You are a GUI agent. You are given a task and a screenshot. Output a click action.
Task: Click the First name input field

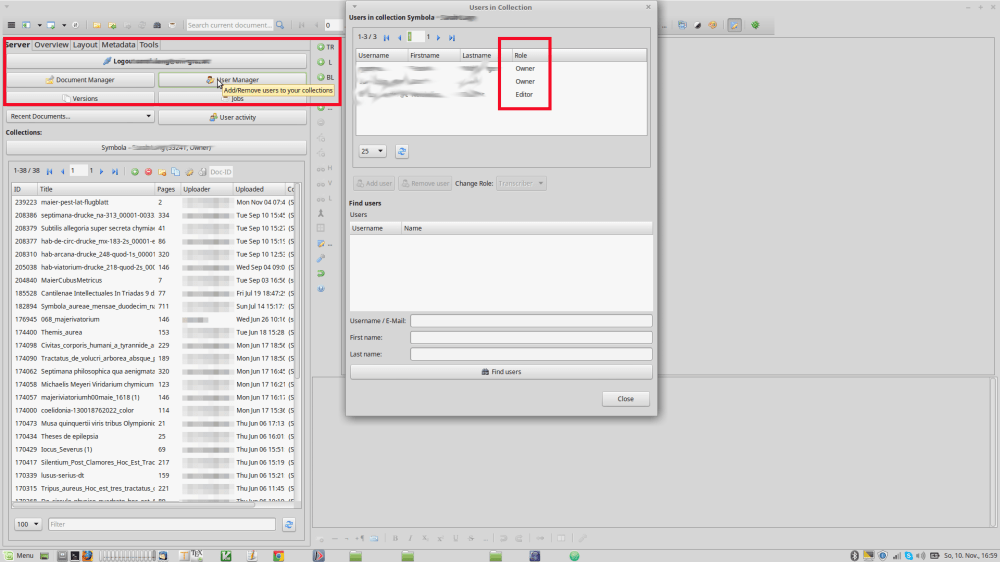531,337
